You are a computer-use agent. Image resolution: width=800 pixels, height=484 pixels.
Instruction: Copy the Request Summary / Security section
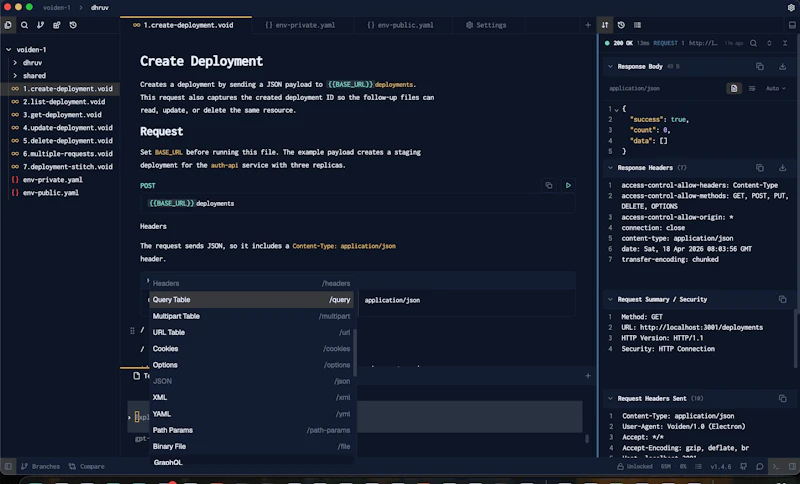coord(782,299)
